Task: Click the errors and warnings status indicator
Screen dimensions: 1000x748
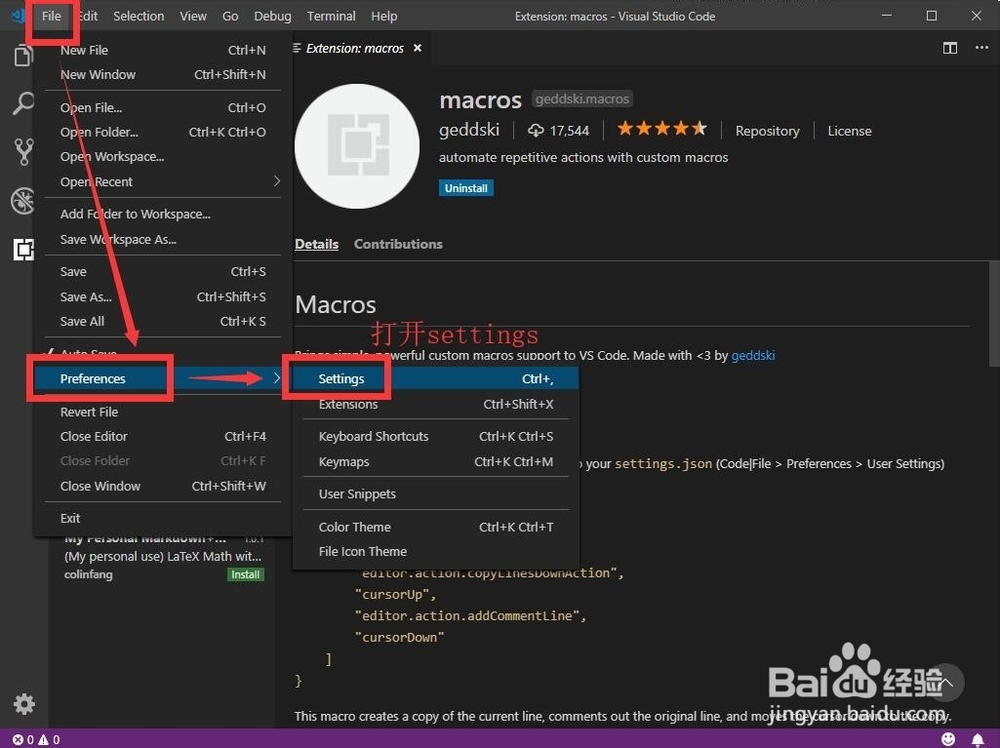Action: click(36, 739)
